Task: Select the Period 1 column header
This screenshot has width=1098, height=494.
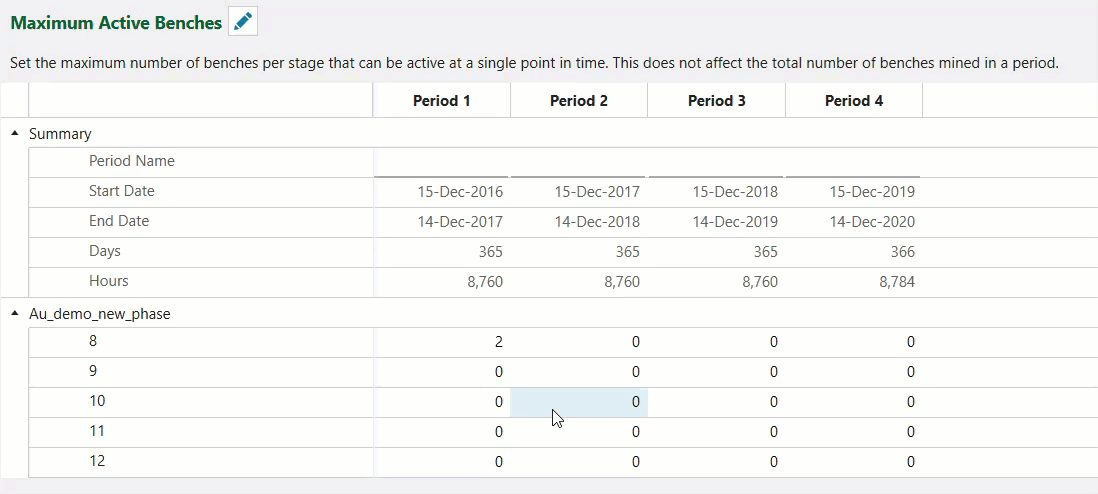Action: [441, 101]
